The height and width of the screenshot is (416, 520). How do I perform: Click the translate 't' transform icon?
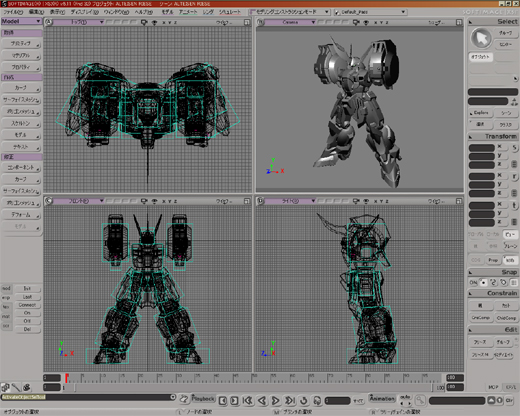pyautogui.click(x=514, y=206)
